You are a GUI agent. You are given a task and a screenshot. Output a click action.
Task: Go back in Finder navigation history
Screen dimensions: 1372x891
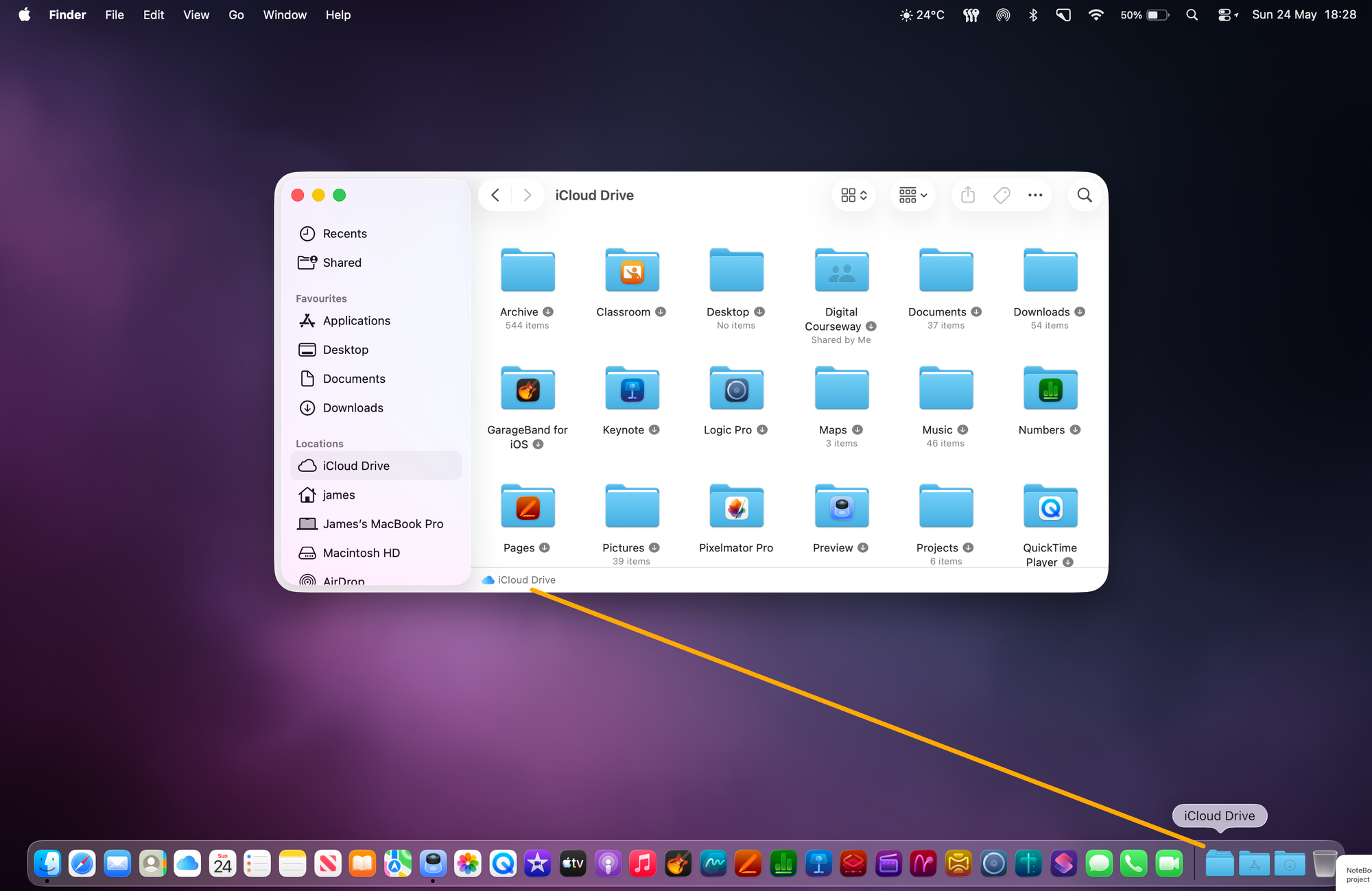495,195
